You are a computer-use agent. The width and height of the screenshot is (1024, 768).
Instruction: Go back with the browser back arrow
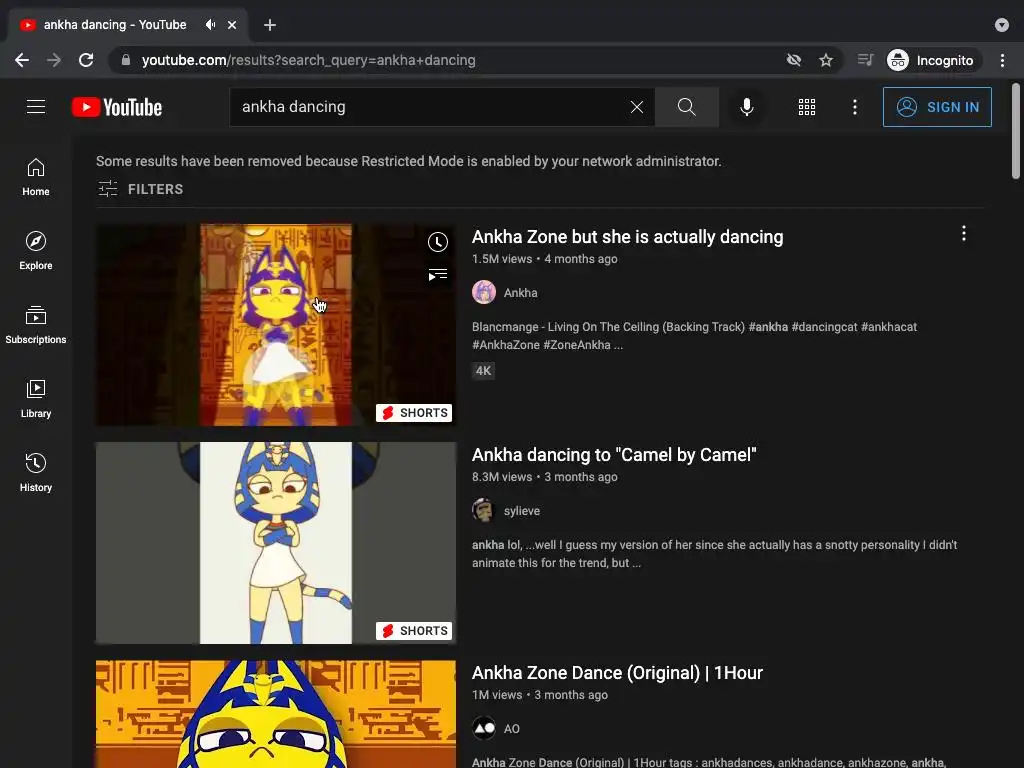click(22, 61)
